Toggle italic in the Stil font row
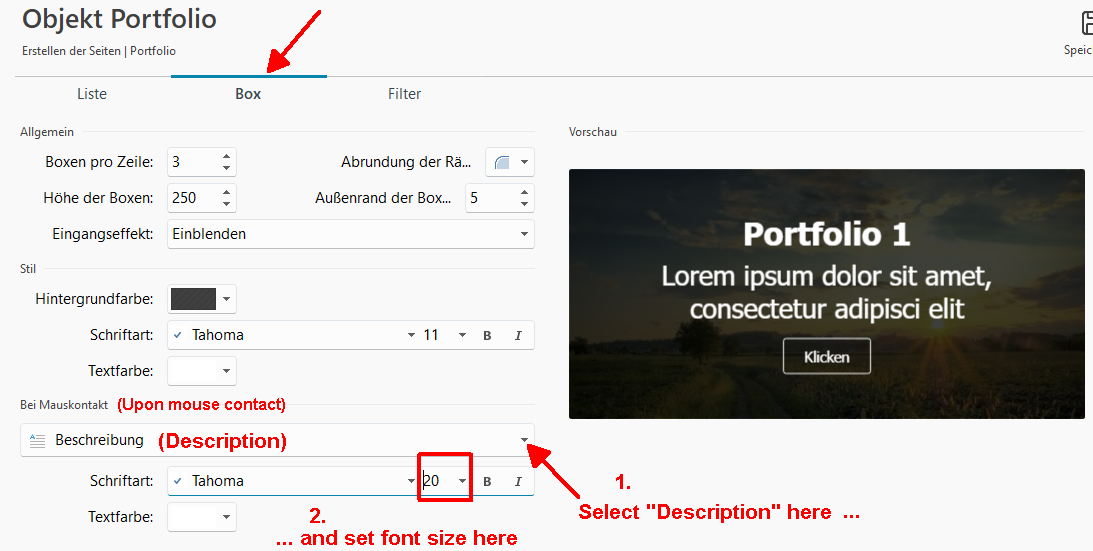Viewport: 1093px width, 551px height. pos(518,335)
